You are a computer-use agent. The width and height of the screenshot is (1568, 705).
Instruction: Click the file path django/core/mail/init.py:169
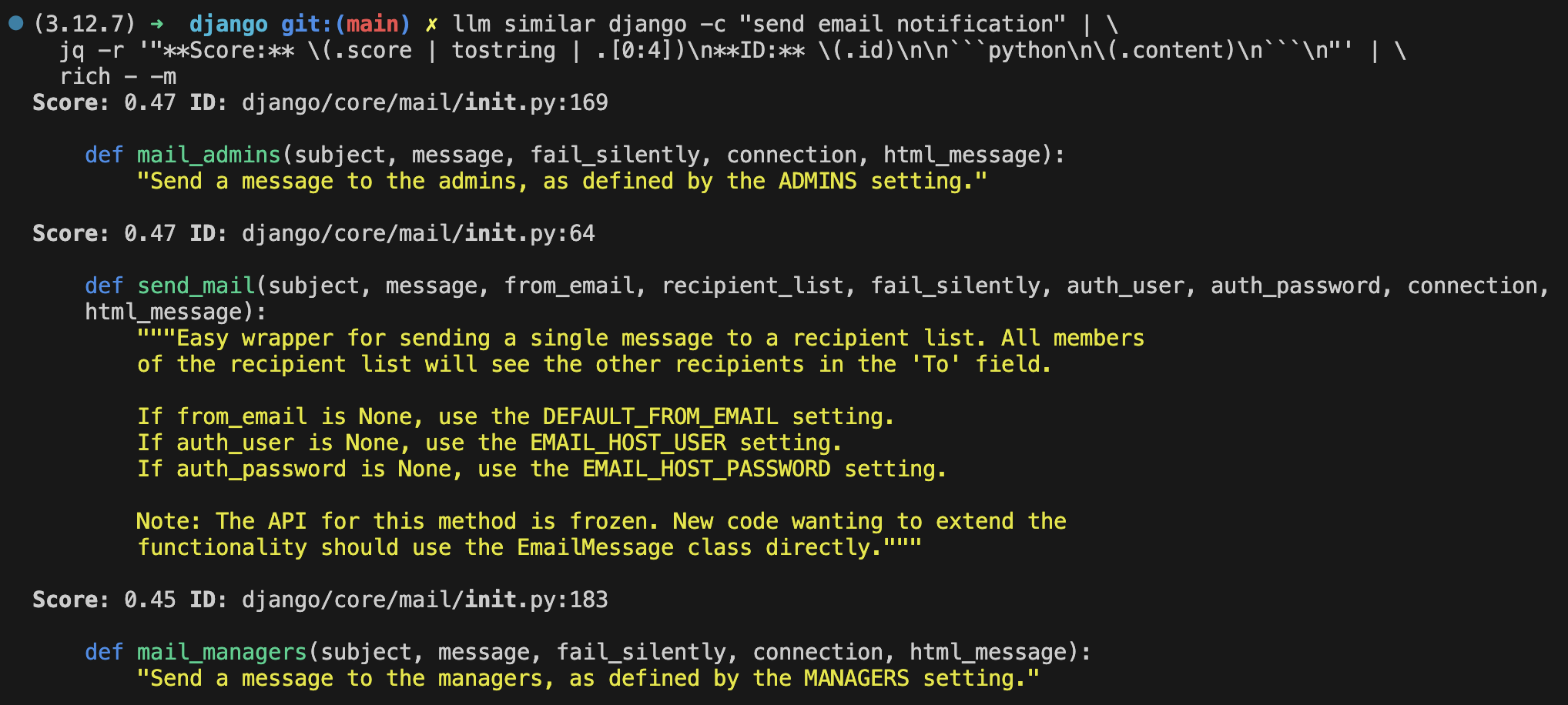[425, 102]
